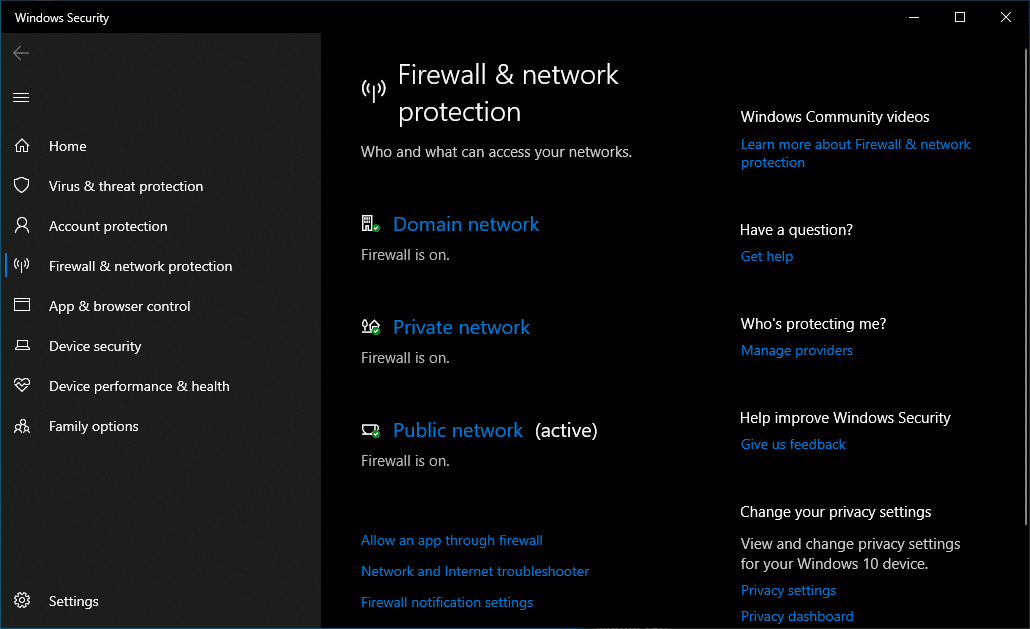Click the Family options people icon
Viewport: 1030px width, 629px height.
(22, 426)
